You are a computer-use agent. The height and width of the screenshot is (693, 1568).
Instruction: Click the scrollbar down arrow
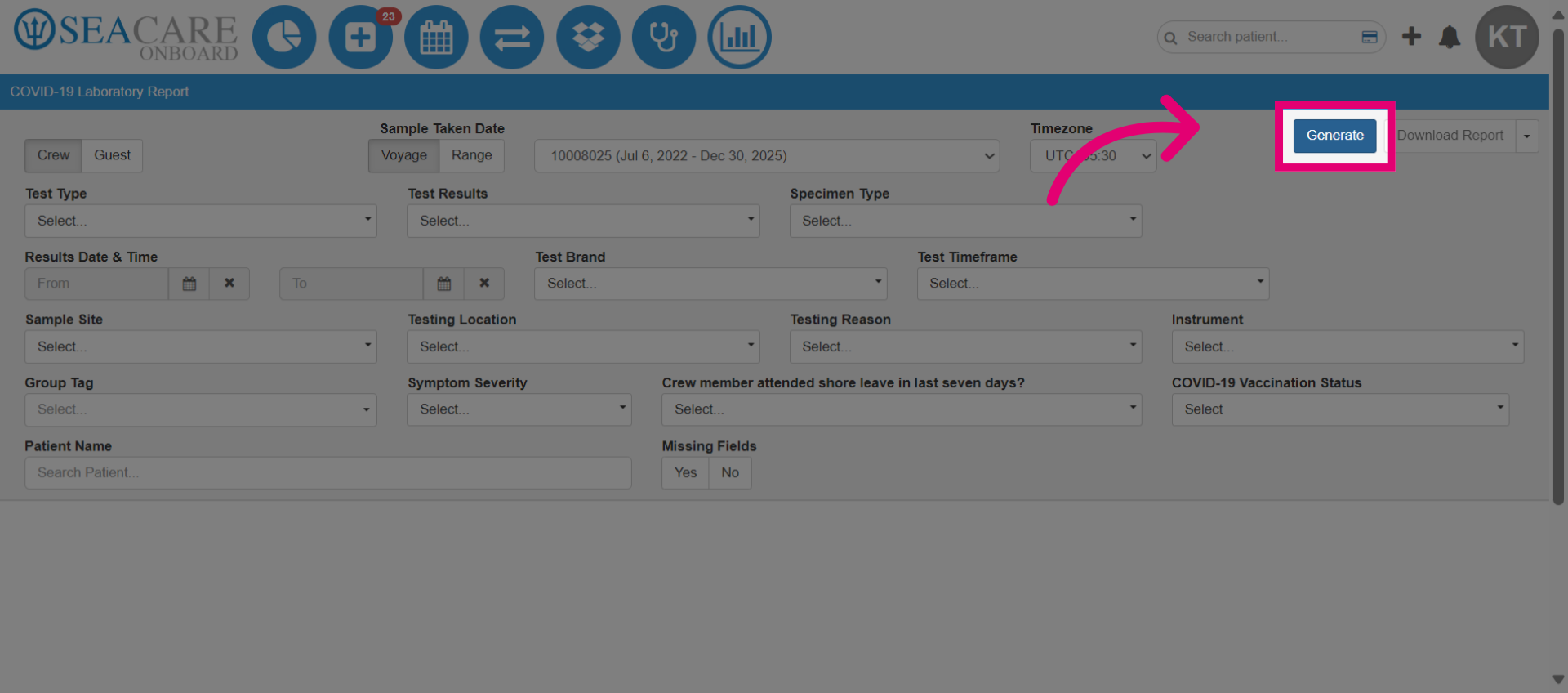[1558, 681]
